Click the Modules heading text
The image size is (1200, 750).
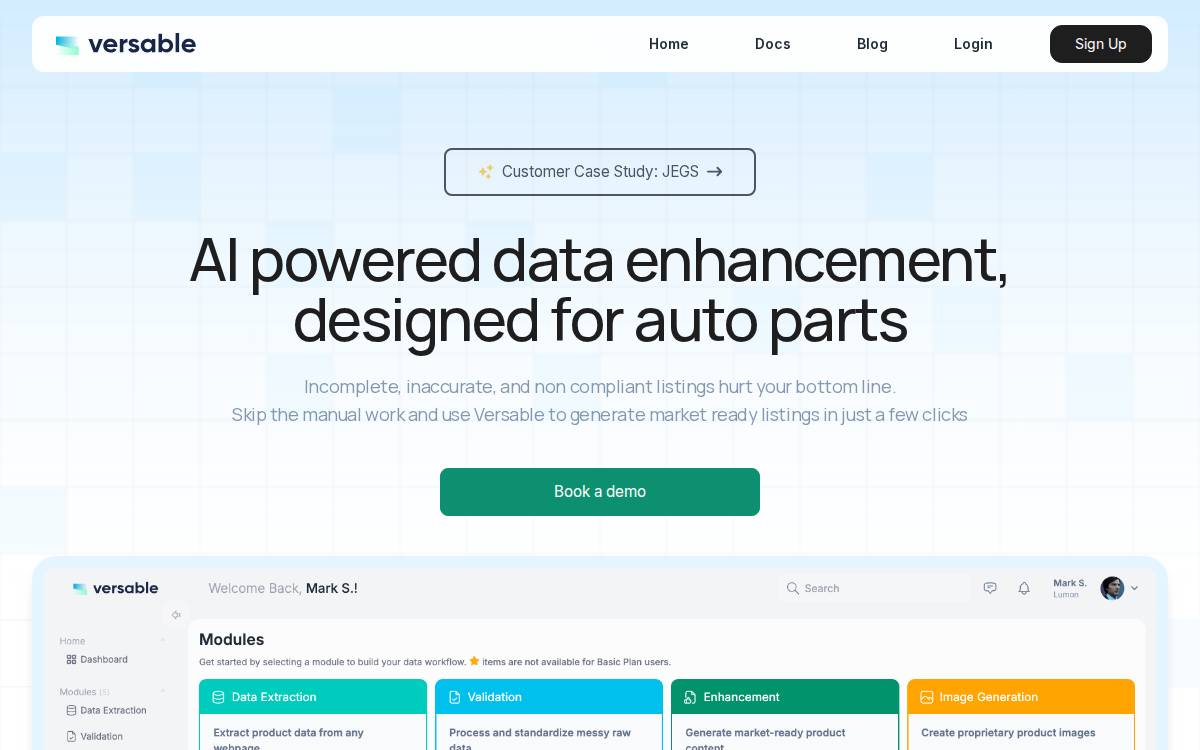point(232,639)
